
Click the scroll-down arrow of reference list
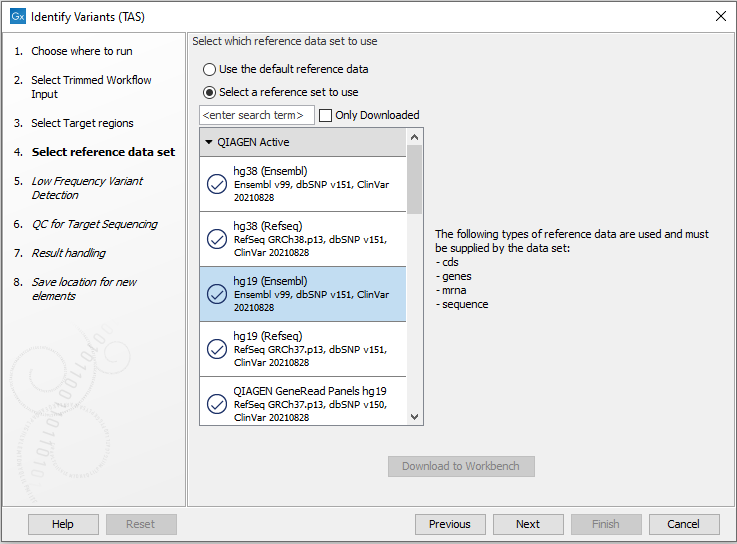pos(415,417)
